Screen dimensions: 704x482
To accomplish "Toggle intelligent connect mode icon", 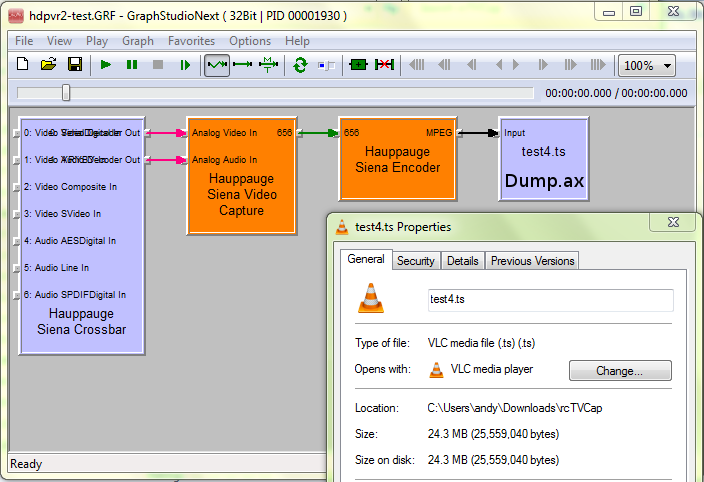I will coord(217,65).
